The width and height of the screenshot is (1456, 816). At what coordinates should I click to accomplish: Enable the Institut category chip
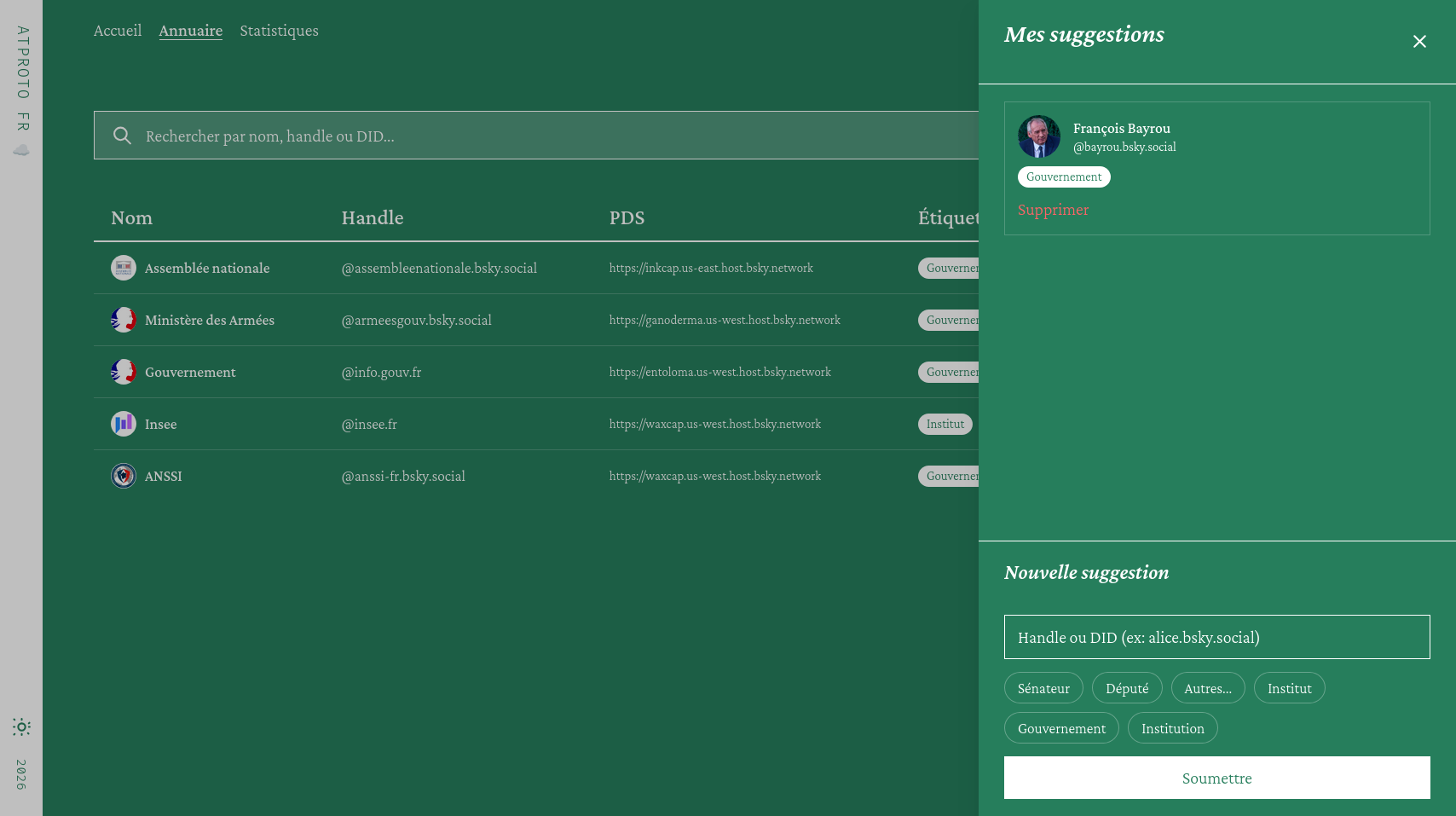point(1289,688)
